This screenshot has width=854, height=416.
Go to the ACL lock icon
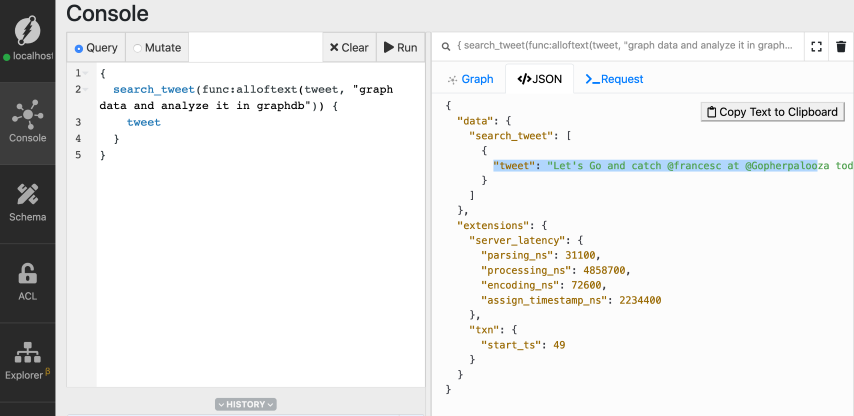tap(27, 282)
